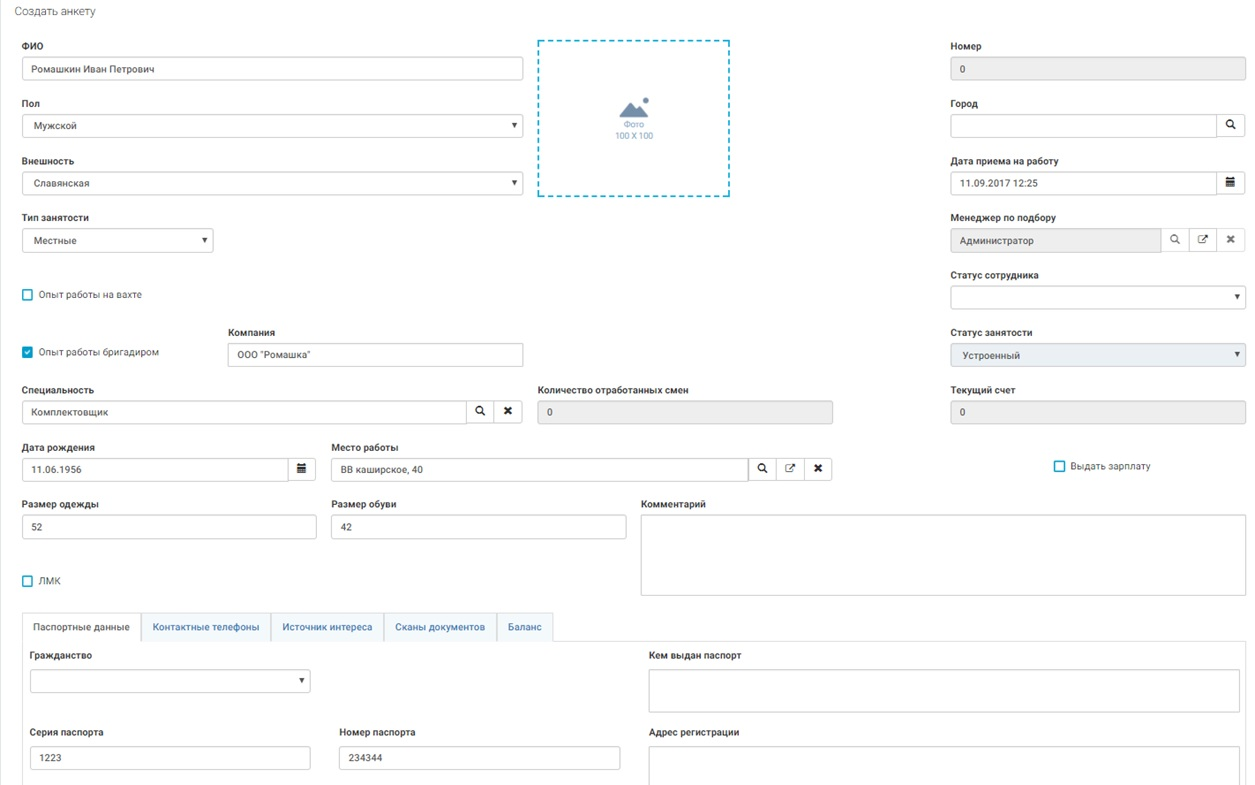This screenshot has height=785, width=1255.
Task: Open the Статус сотрудника dropdown
Action: pyautogui.click(x=1097, y=297)
